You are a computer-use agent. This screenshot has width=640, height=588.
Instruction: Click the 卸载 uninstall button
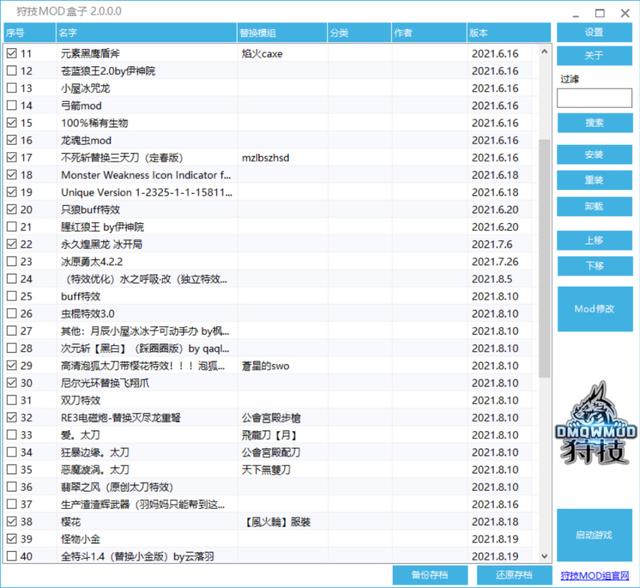594,206
